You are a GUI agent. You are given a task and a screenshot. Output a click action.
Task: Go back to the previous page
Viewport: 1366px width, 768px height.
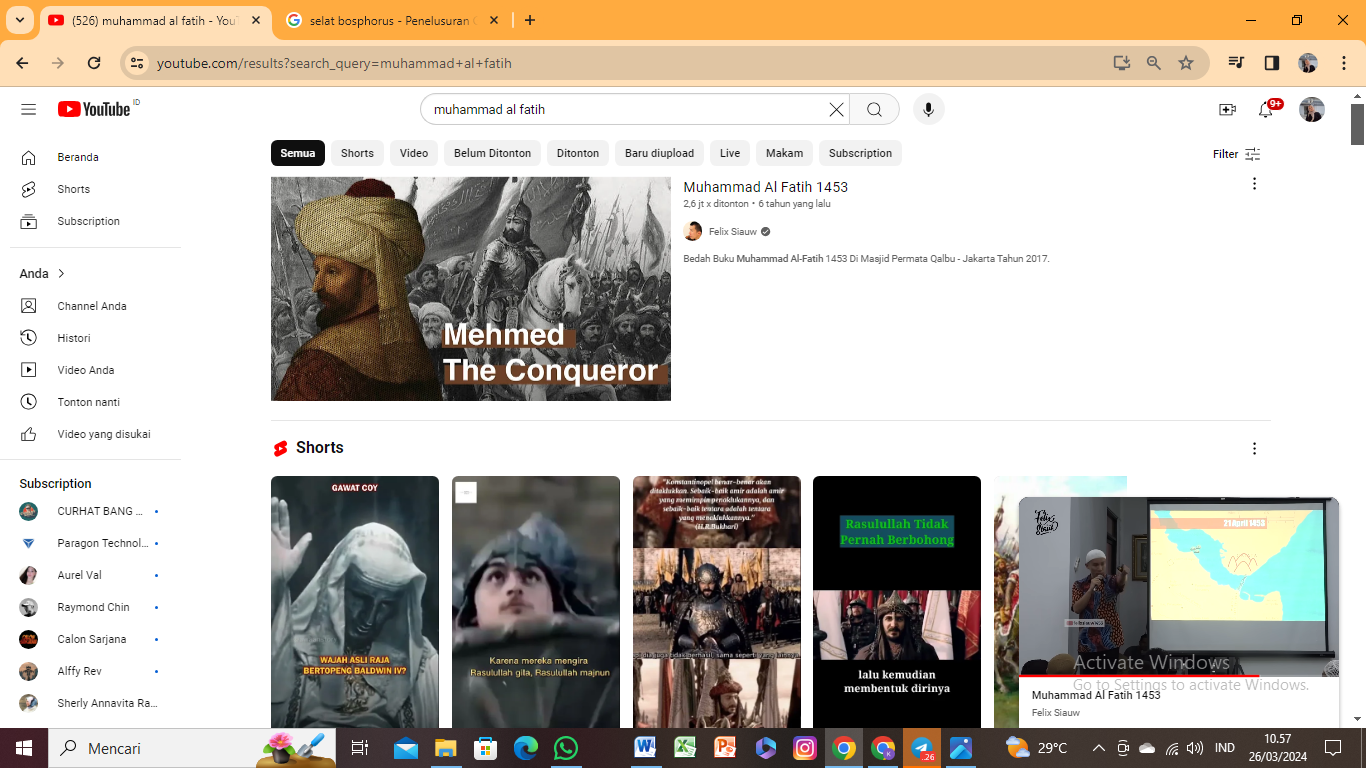[23, 63]
